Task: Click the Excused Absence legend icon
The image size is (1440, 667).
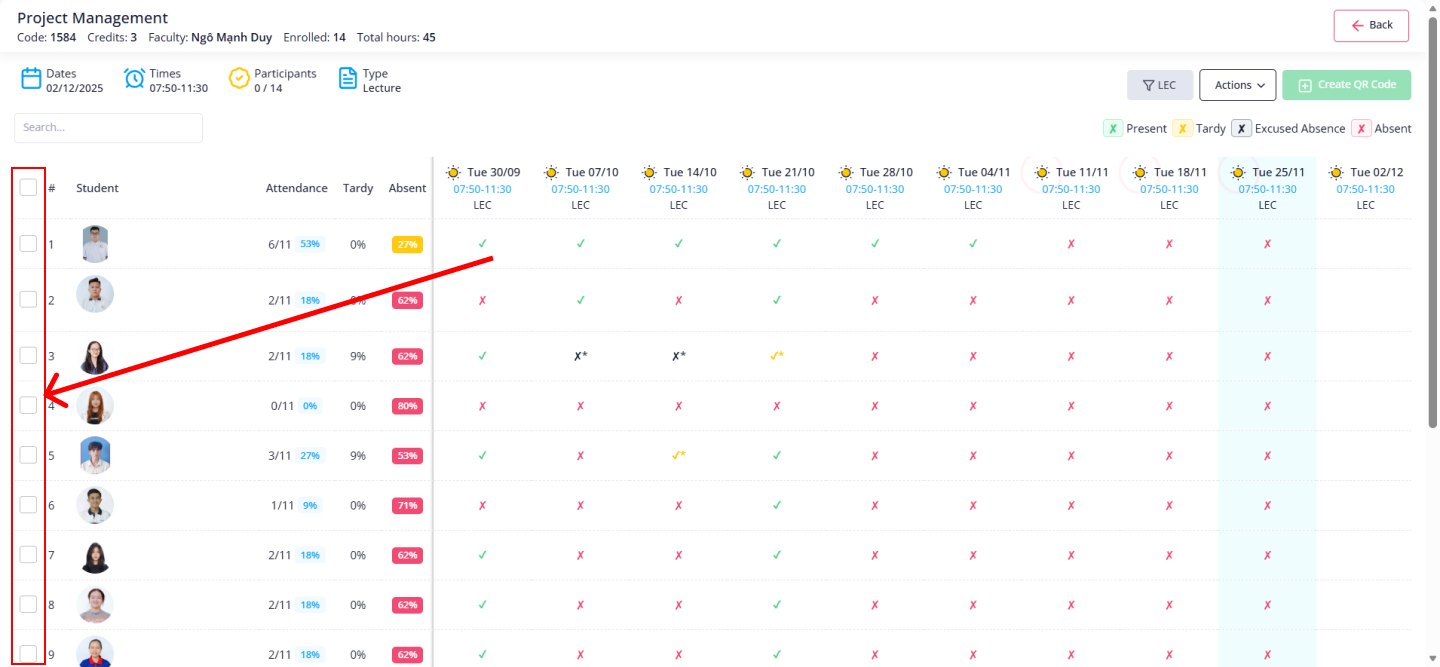Action: [1241, 128]
